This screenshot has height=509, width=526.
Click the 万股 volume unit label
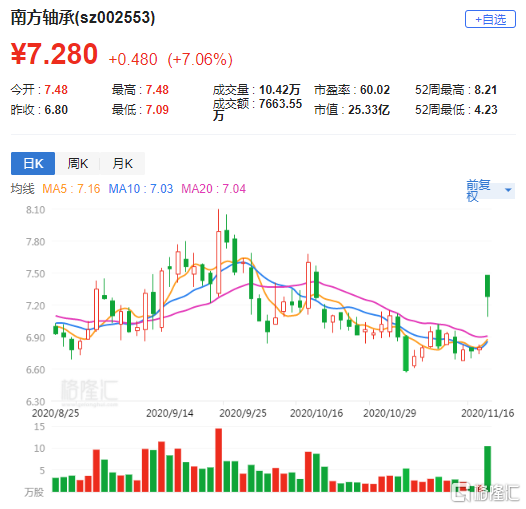tap(34, 492)
